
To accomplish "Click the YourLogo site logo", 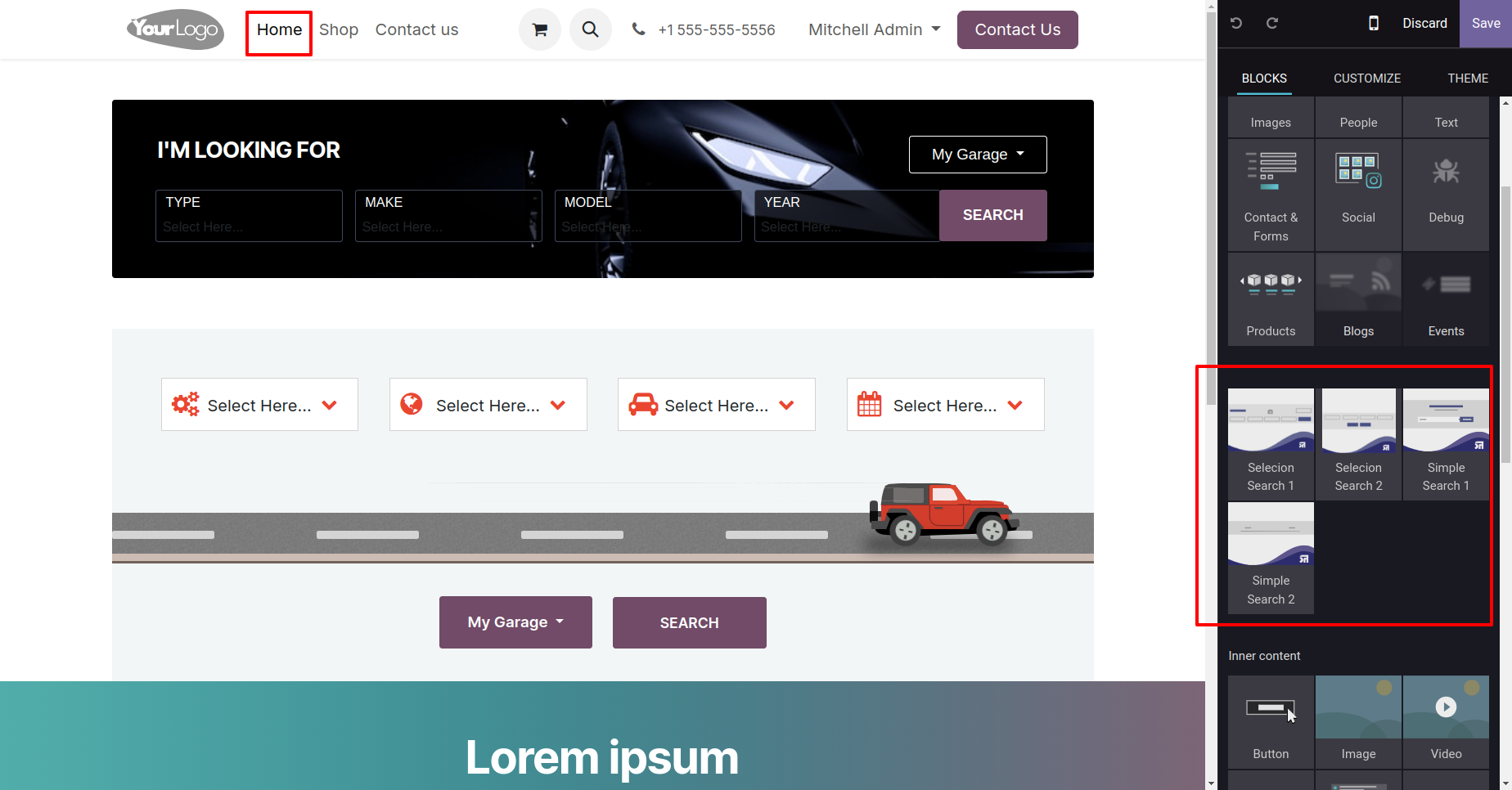I will tap(175, 29).
